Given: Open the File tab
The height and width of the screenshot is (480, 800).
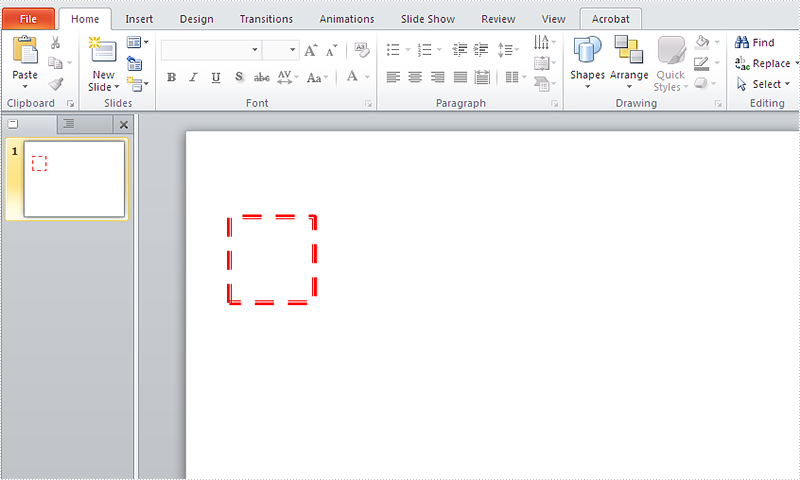Looking at the screenshot, I should [28, 19].
